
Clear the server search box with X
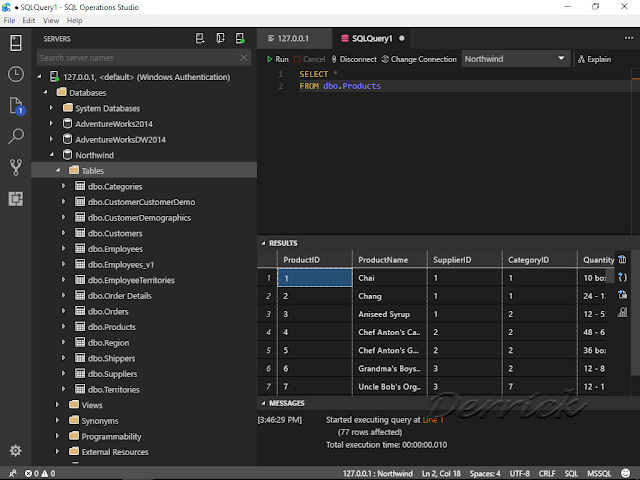click(x=244, y=58)
